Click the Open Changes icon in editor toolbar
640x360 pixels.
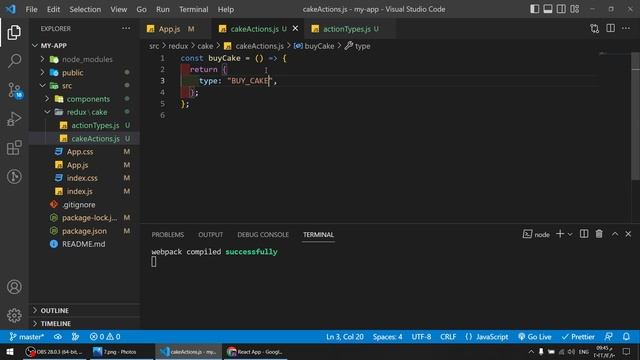point(594,28)
